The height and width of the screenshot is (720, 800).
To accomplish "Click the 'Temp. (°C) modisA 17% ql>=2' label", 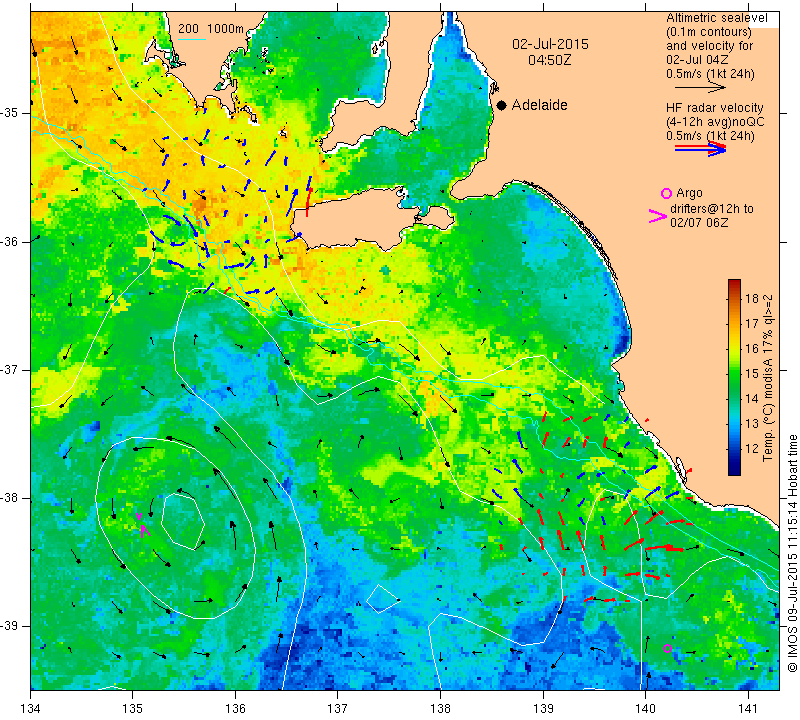I will coord(768,377).
